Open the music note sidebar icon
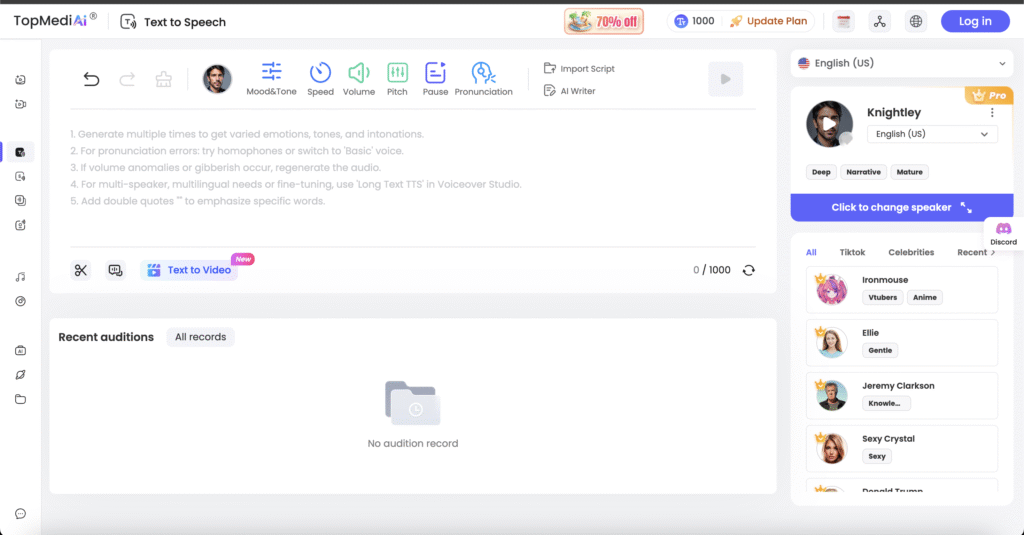1024x535 pixels. (x=20, y=277)
